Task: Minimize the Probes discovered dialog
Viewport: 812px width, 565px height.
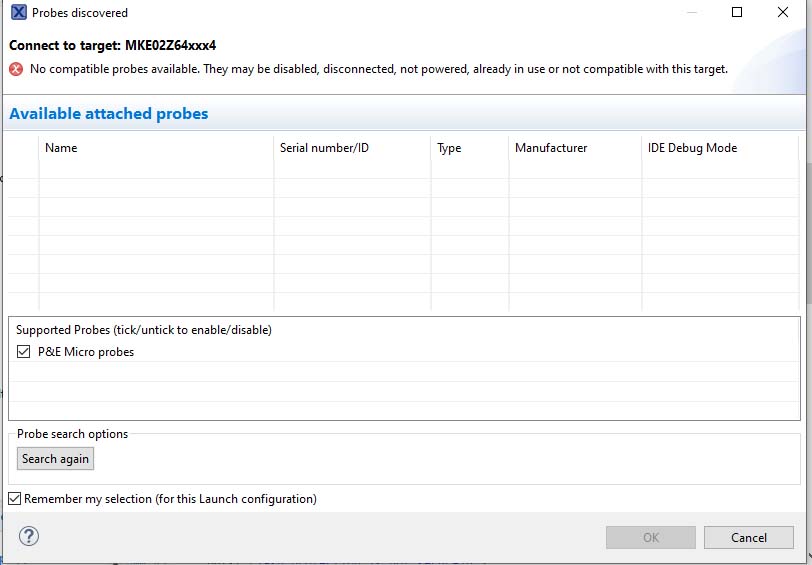Action: pyautogui.click(x=691, y=13)
